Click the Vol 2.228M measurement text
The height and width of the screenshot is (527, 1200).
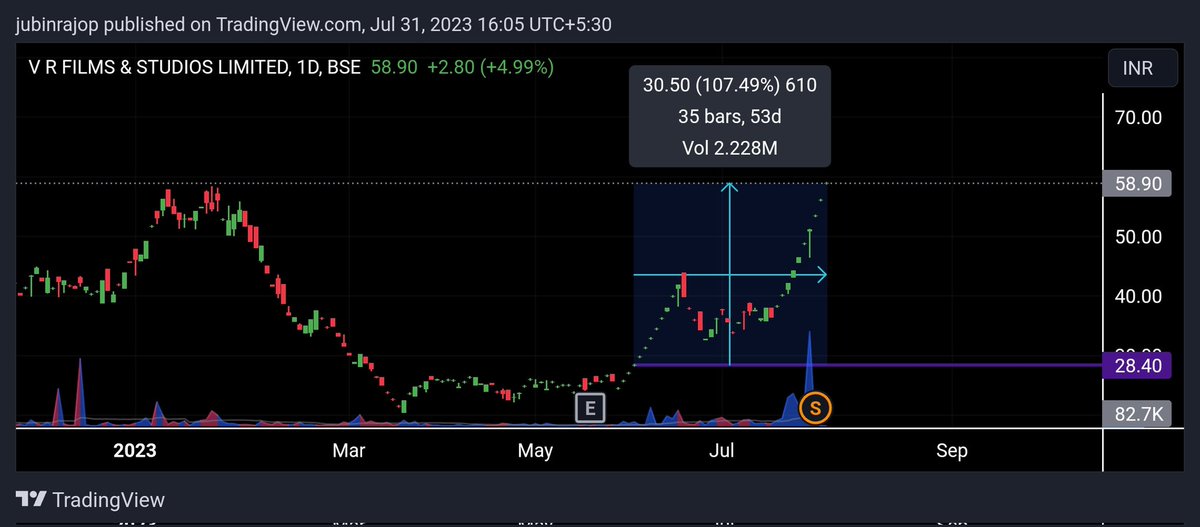[x=730, y=149]
